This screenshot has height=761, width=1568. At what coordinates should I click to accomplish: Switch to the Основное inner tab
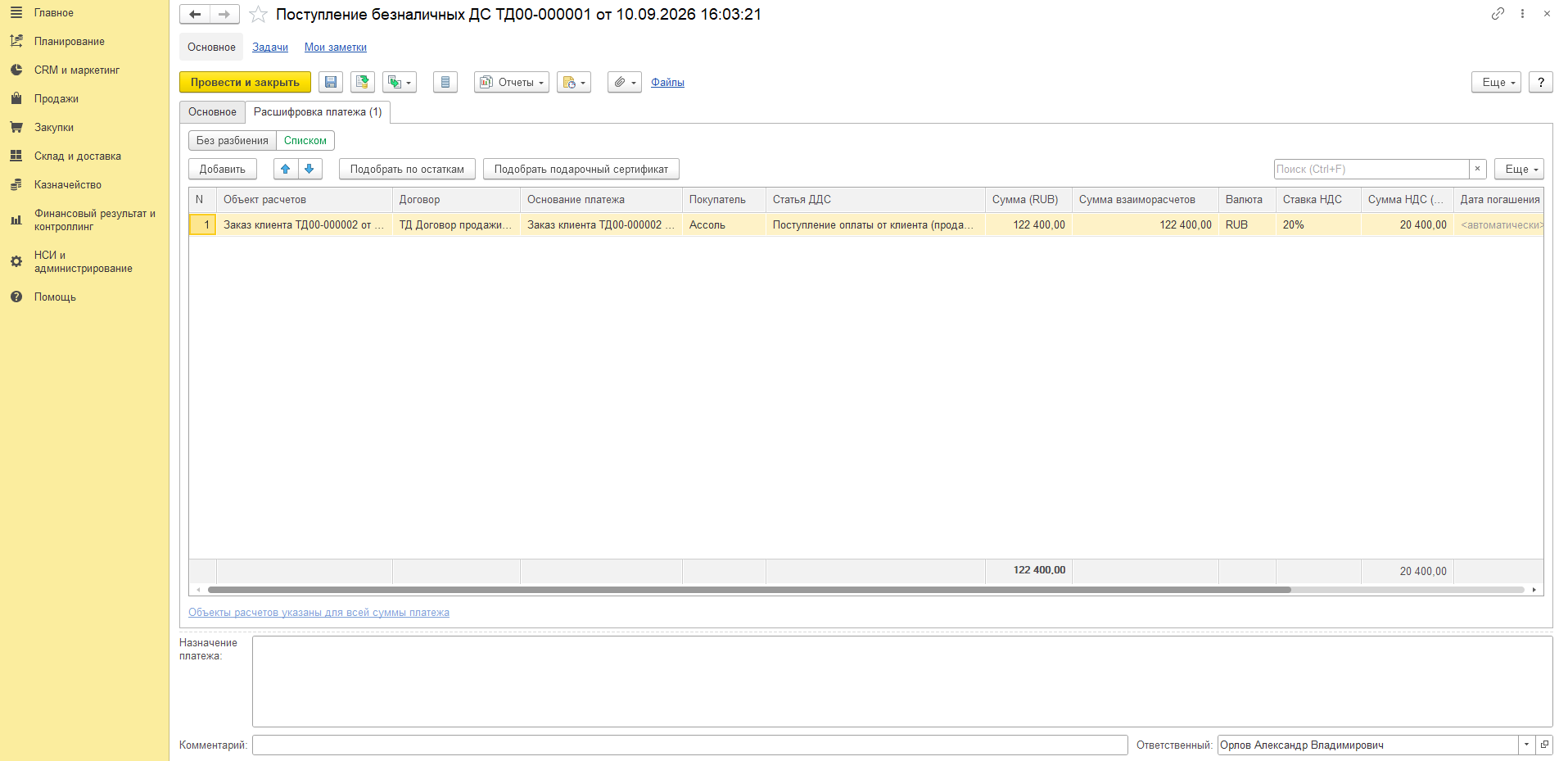click(x=212, y=112)
